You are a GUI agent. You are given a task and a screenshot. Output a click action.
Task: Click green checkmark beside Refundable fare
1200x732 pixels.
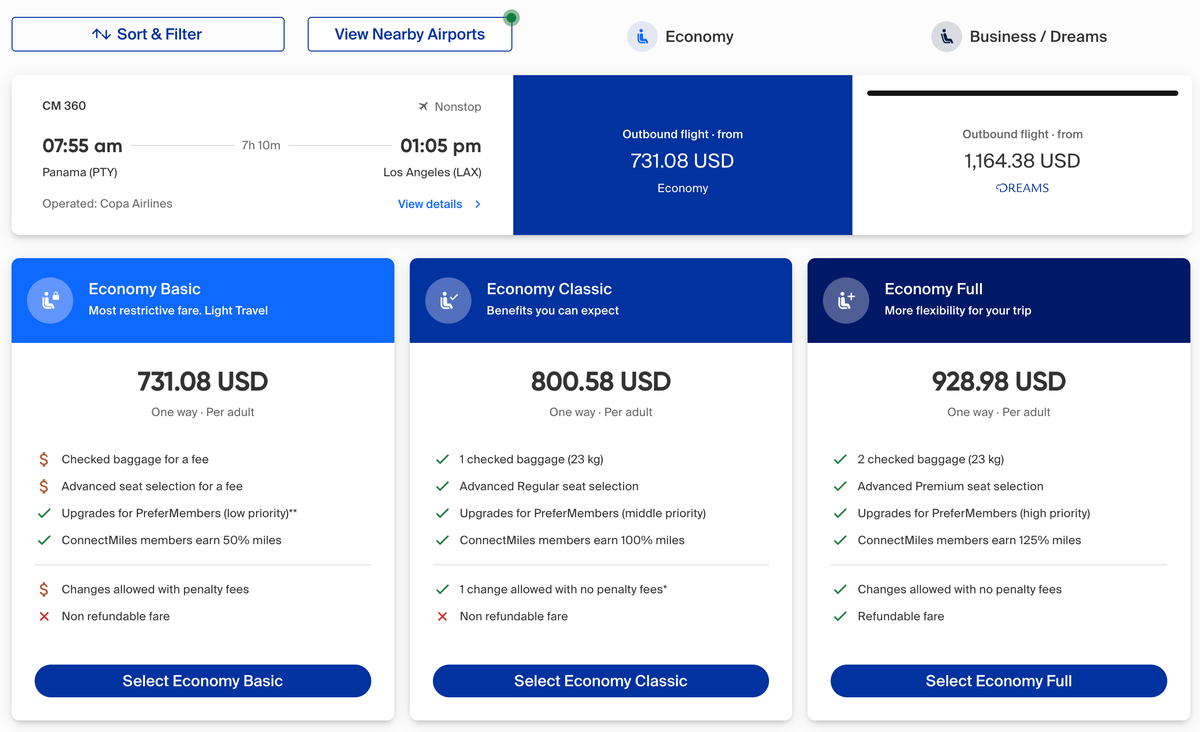840,617
